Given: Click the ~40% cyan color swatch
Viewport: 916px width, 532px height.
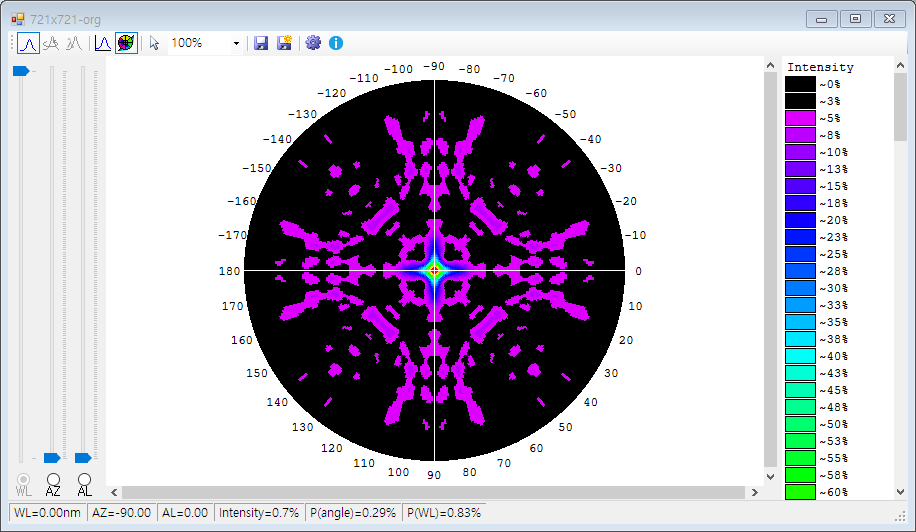Looking at the screenshot, I should coord(800,356).
